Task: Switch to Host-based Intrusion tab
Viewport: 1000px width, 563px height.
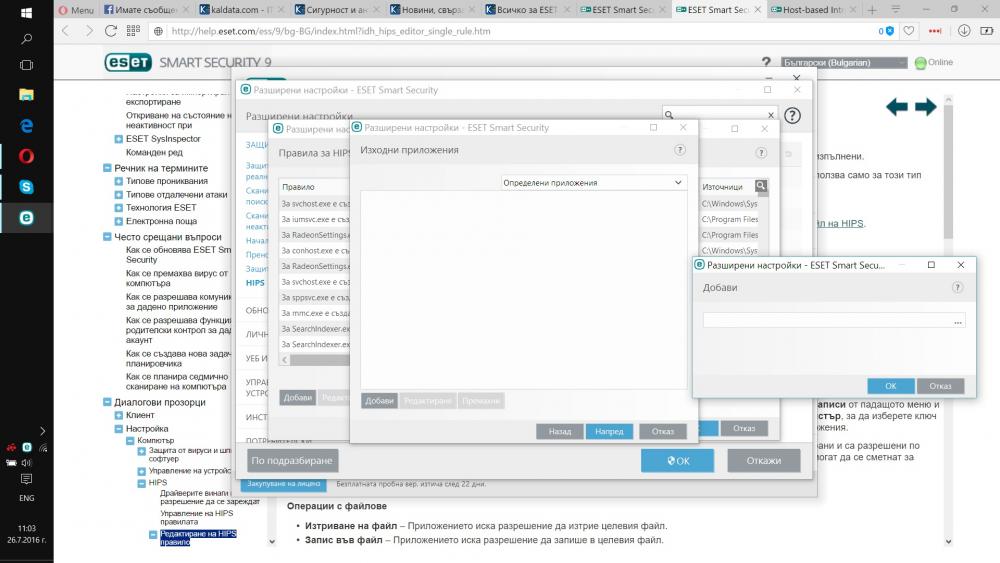Action: point(813,10)
